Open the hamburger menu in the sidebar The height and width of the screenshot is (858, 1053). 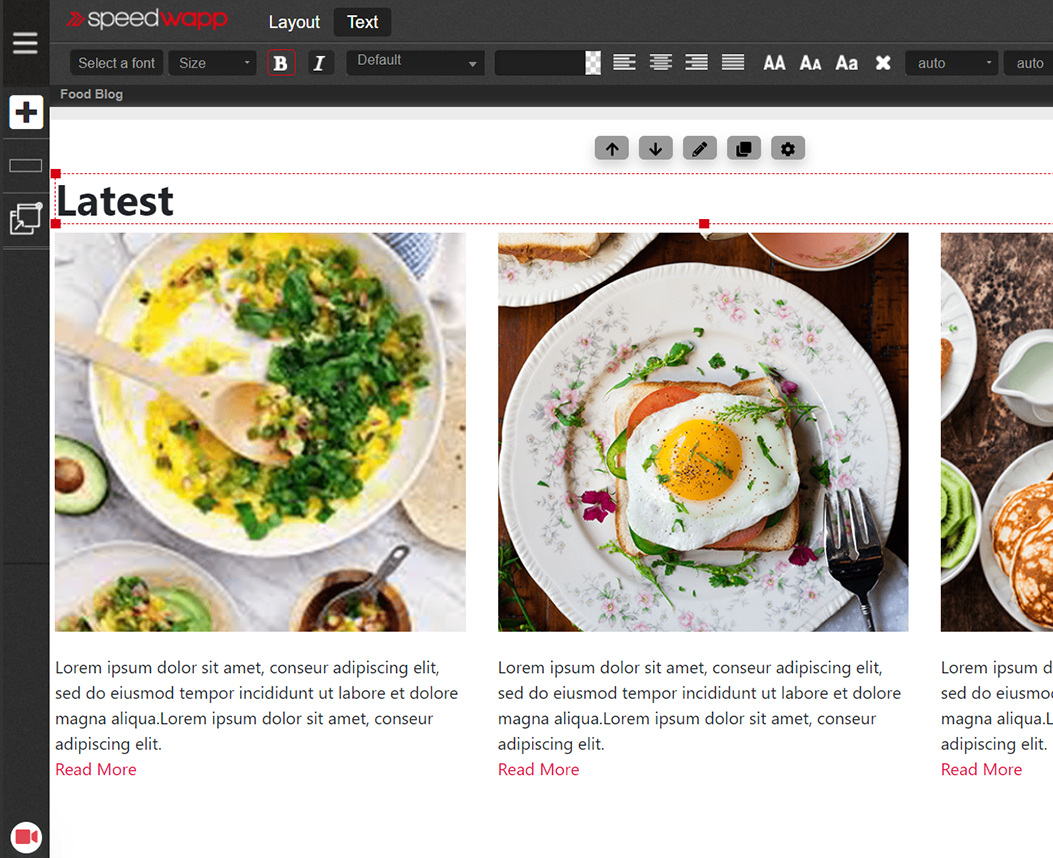25,43
